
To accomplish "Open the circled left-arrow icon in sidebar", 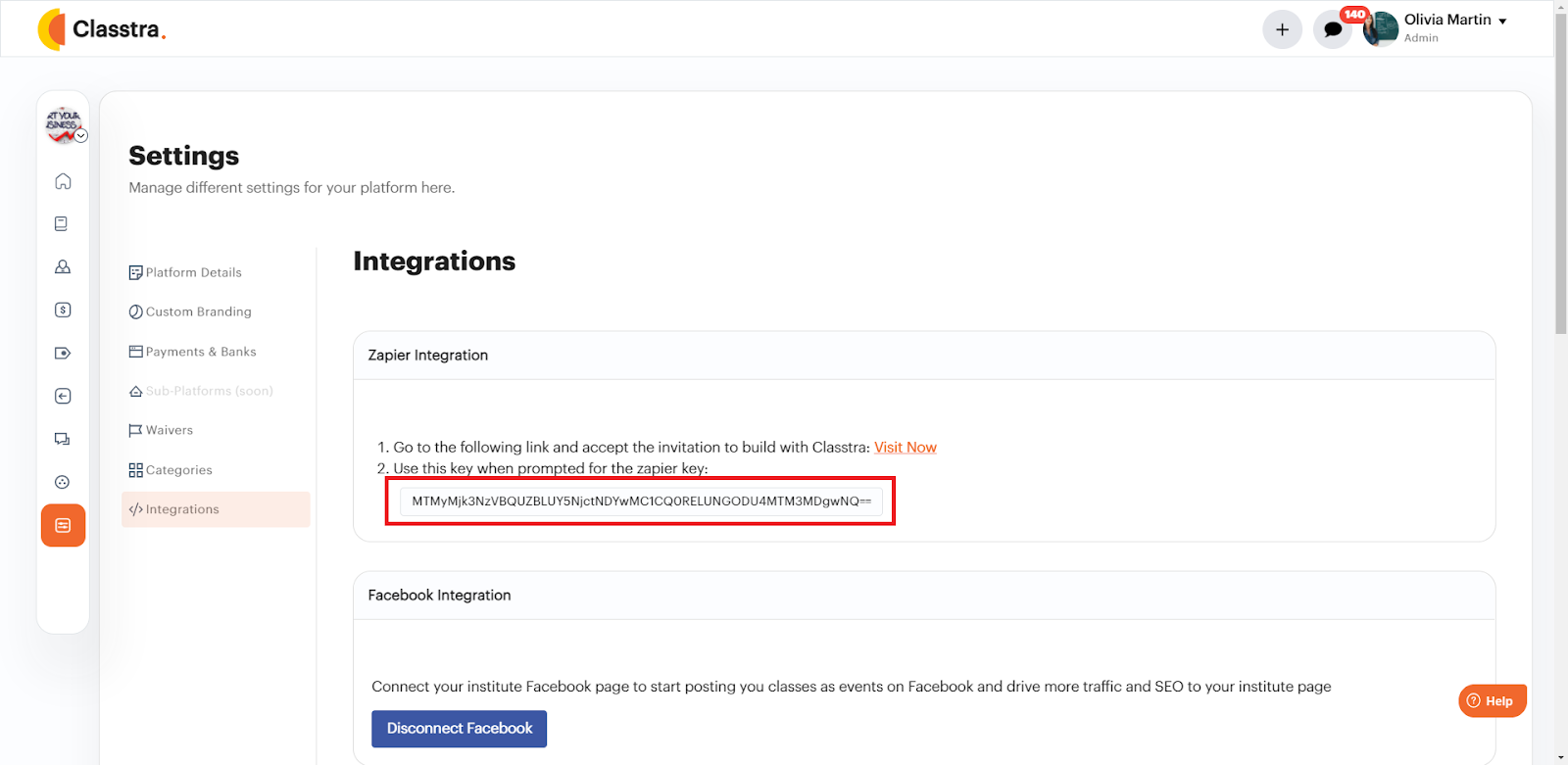I will pos(63,397).
